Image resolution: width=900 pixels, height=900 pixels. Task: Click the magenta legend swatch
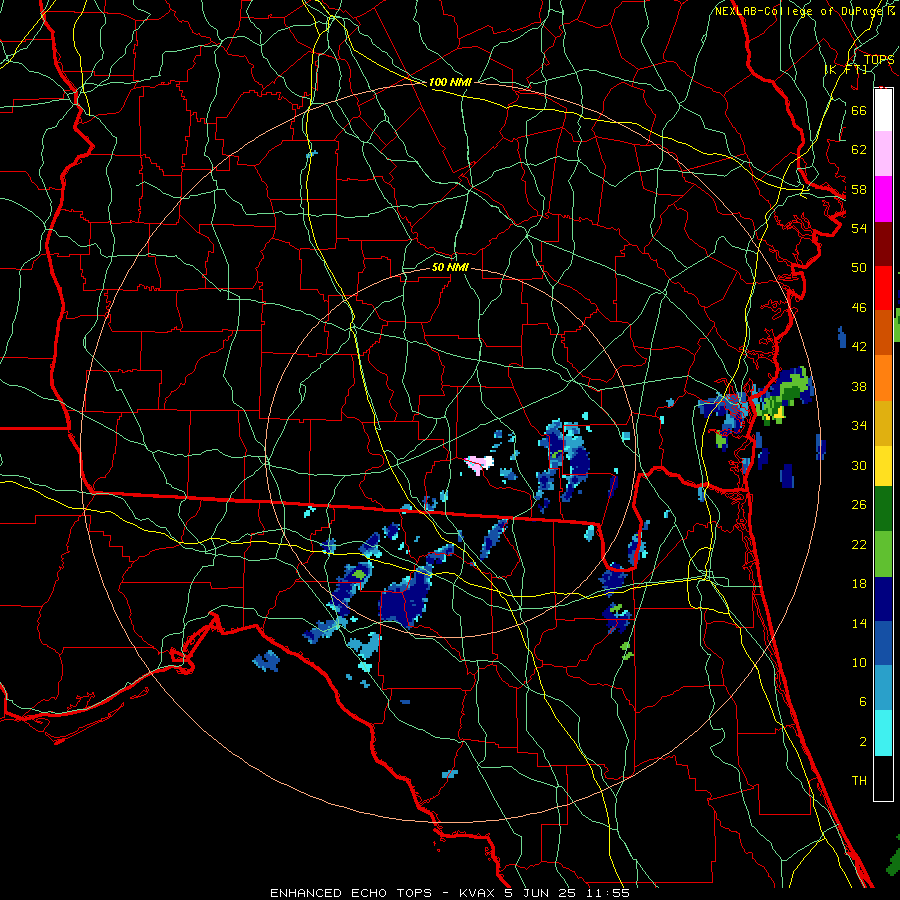(x=883, y=199)
